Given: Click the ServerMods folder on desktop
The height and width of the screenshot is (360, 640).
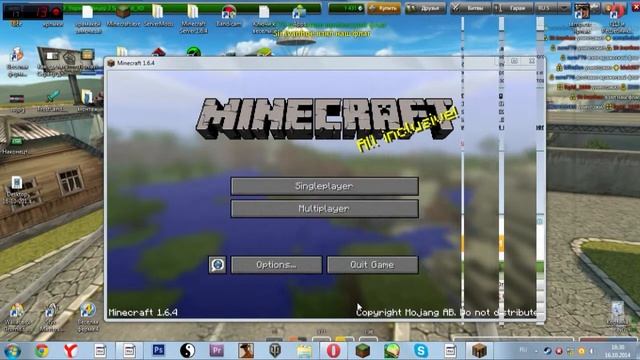Looking at the screenshot, I should tap(158, 16).
